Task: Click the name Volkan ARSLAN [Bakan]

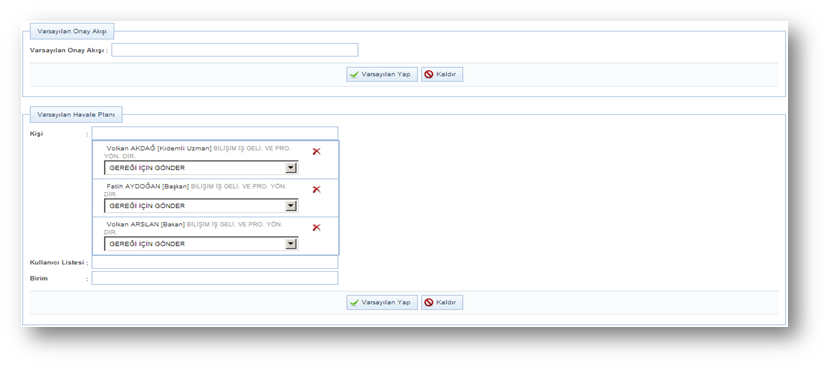Action: point(146,225)
